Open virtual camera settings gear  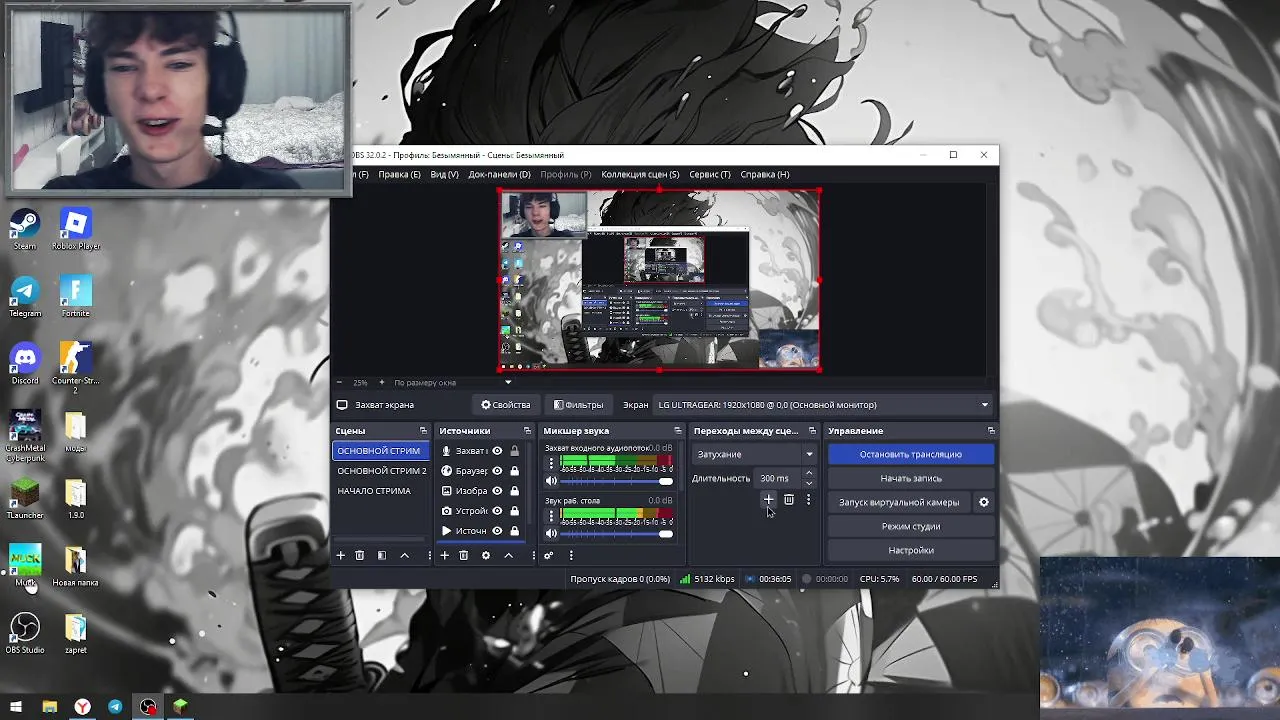pyautogui.click(x=983, y=502)
